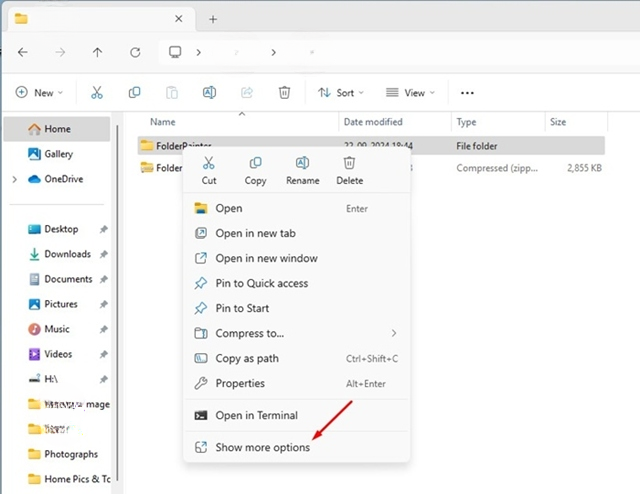The image size is (640, 494).
Task: Click the second breadcrumb chevron in the address bar
Action: [273, 52]
